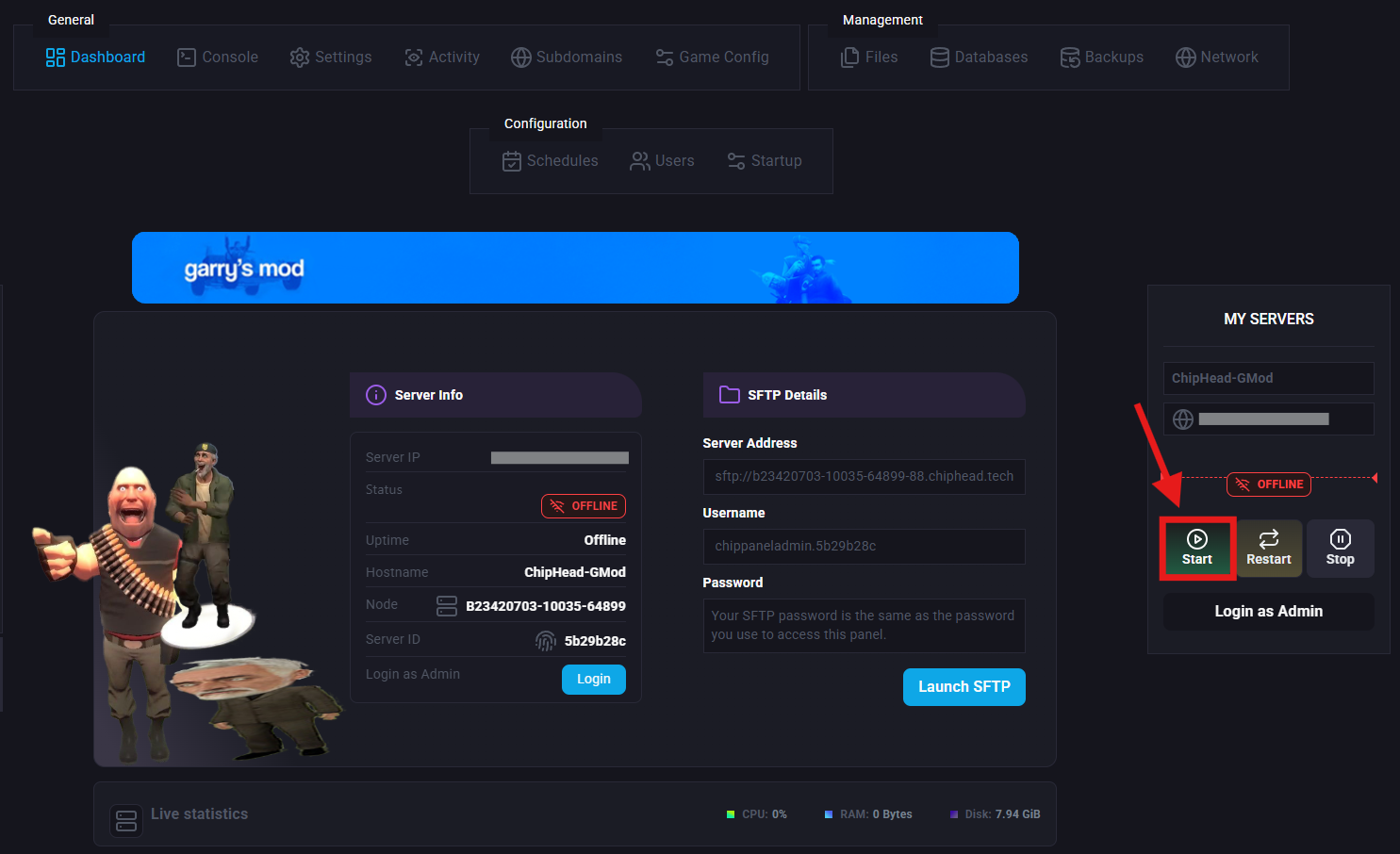The image size is (1400, 854).
Task: Click the globe icon in My Servers
Action: coord(1183,419)
